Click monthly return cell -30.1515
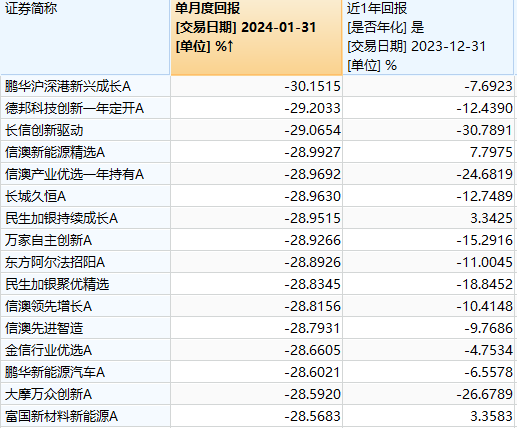Viewport: 517px width, 428px height. point(312,87)
